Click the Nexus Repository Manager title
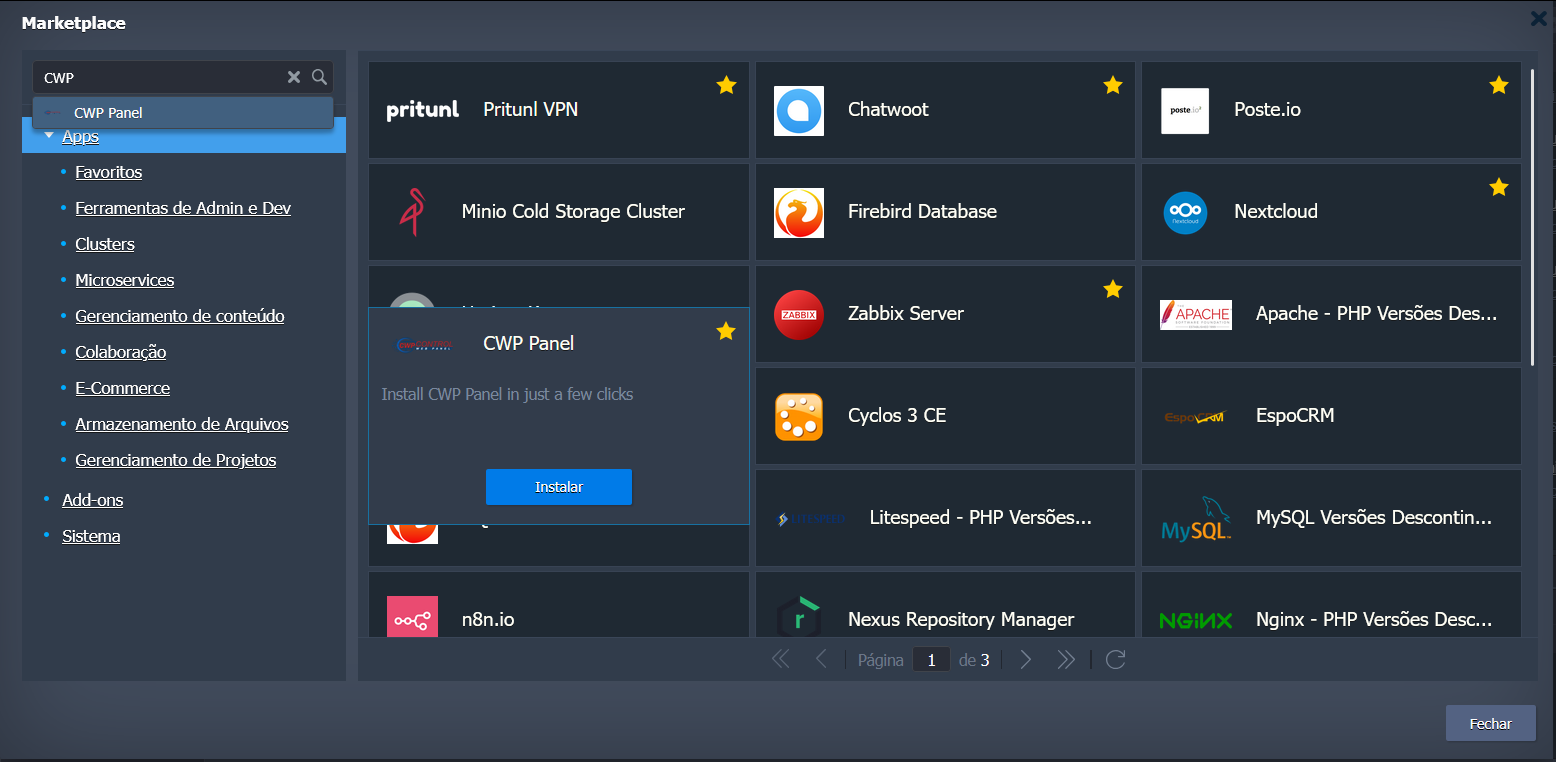The width and height of the screenshot is (1556, 762). tap(961, 620)
